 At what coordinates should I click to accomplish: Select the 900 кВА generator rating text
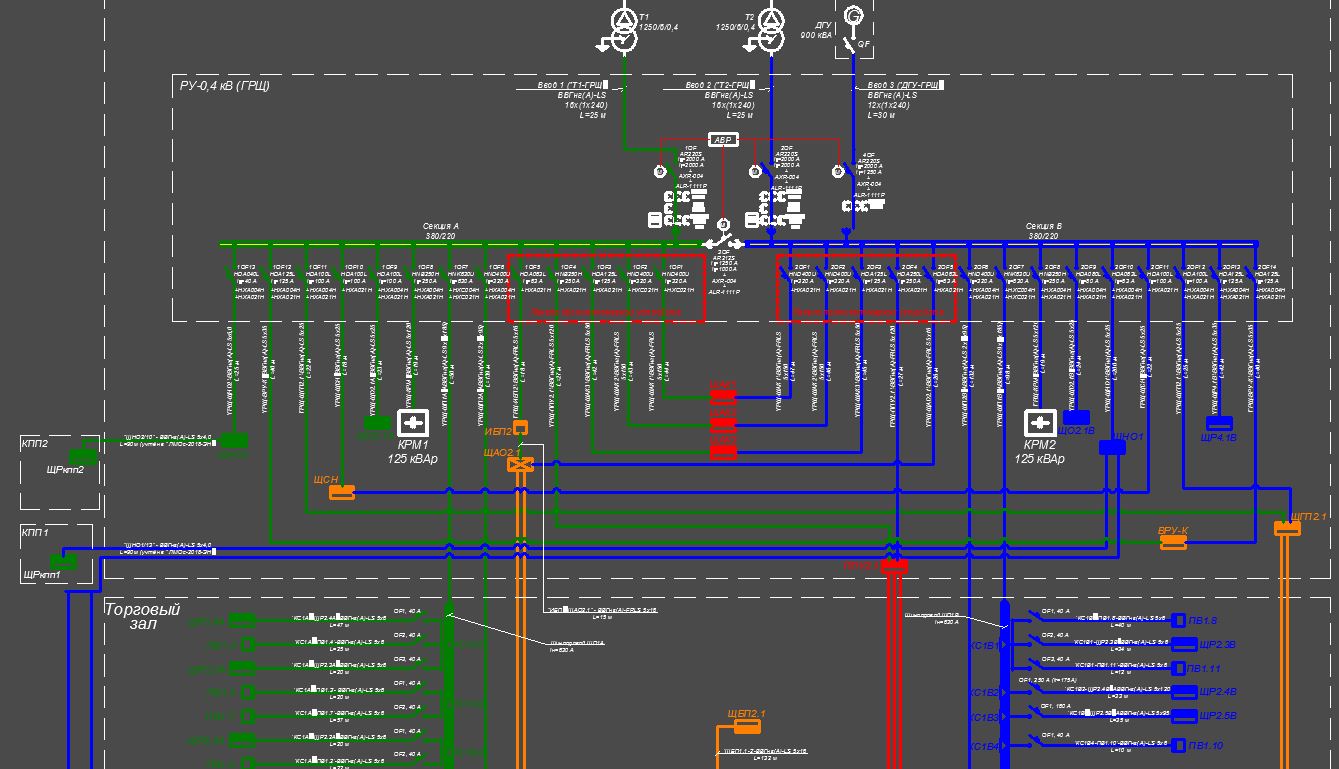[x=816, y=35]
